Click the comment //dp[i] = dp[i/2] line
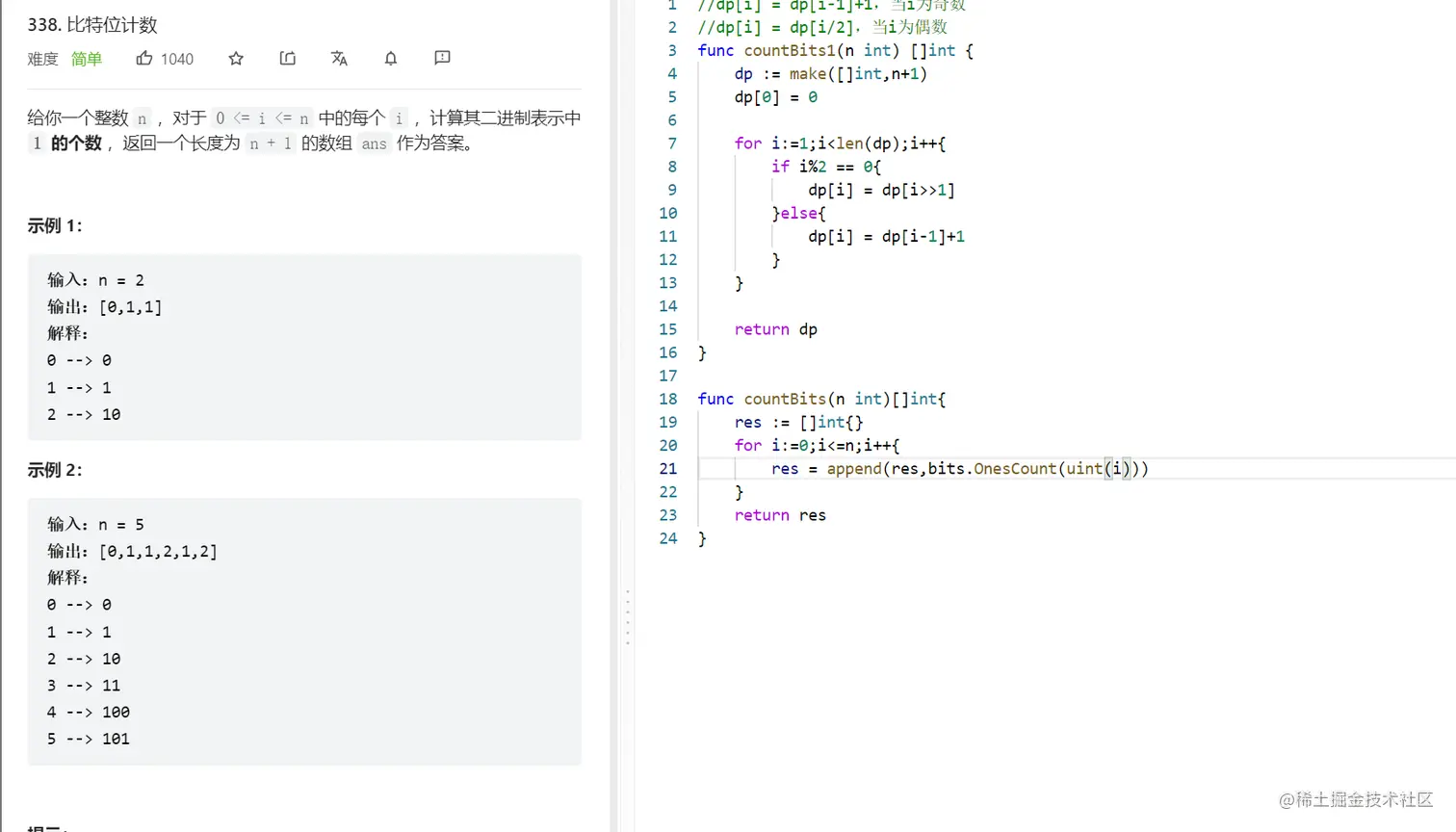 click(822, 27)
